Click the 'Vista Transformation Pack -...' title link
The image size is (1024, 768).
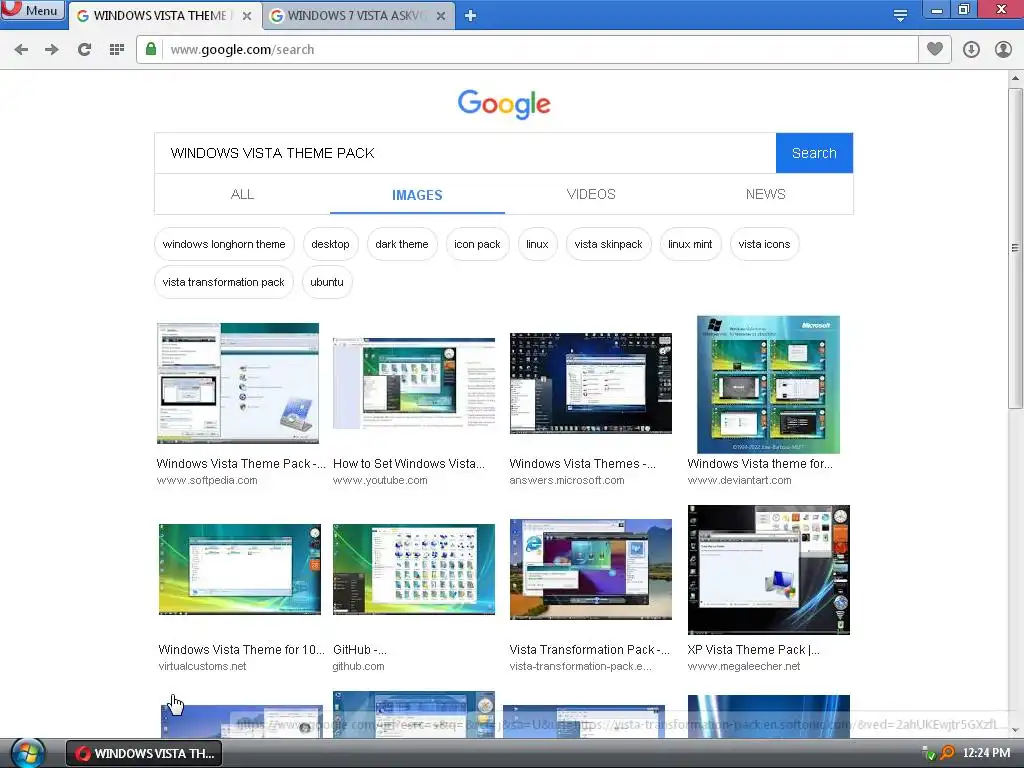pyautogui.click(x=590, y=650)
